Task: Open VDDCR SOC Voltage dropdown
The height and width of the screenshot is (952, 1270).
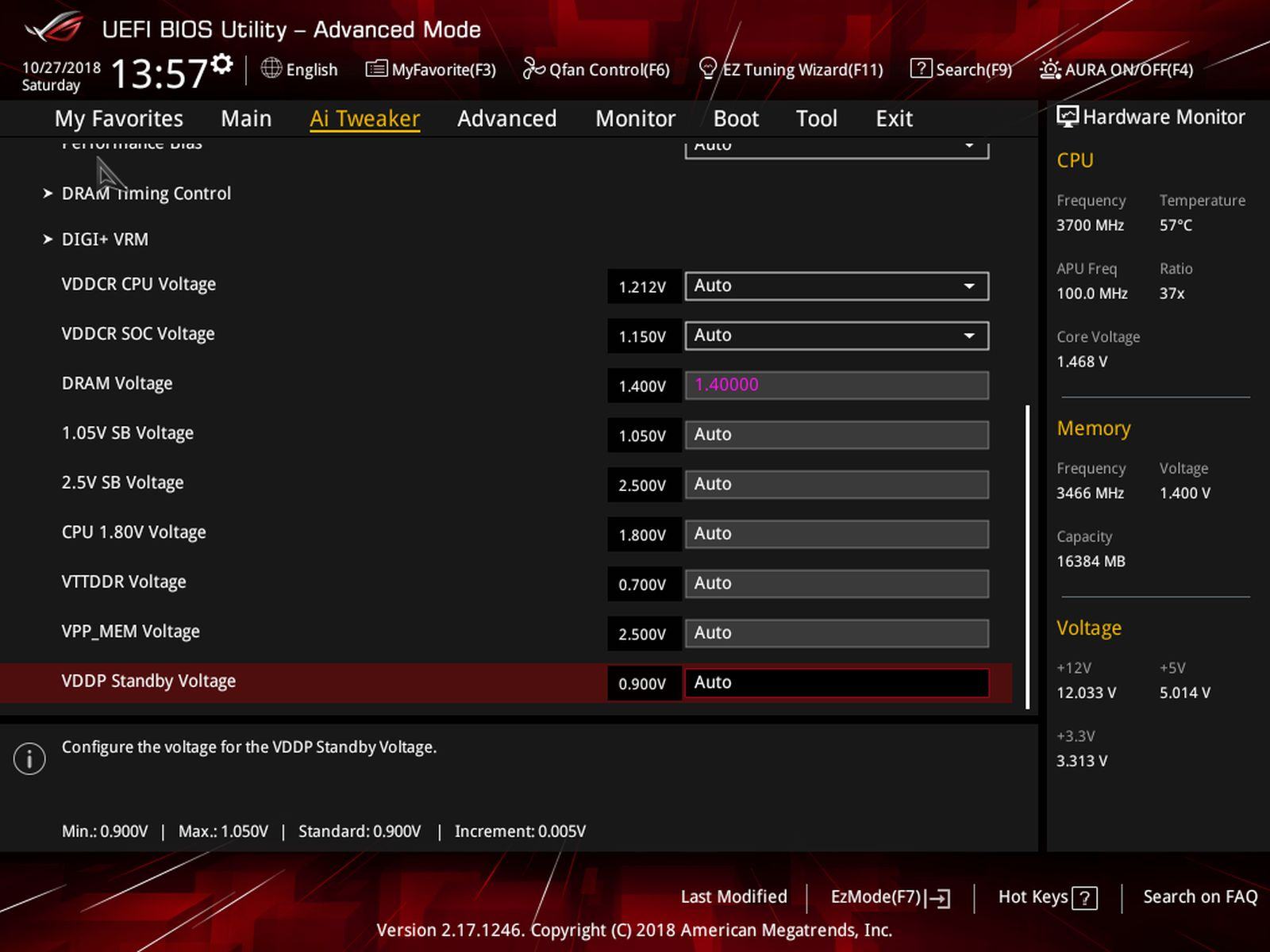Action: point(837,336)
